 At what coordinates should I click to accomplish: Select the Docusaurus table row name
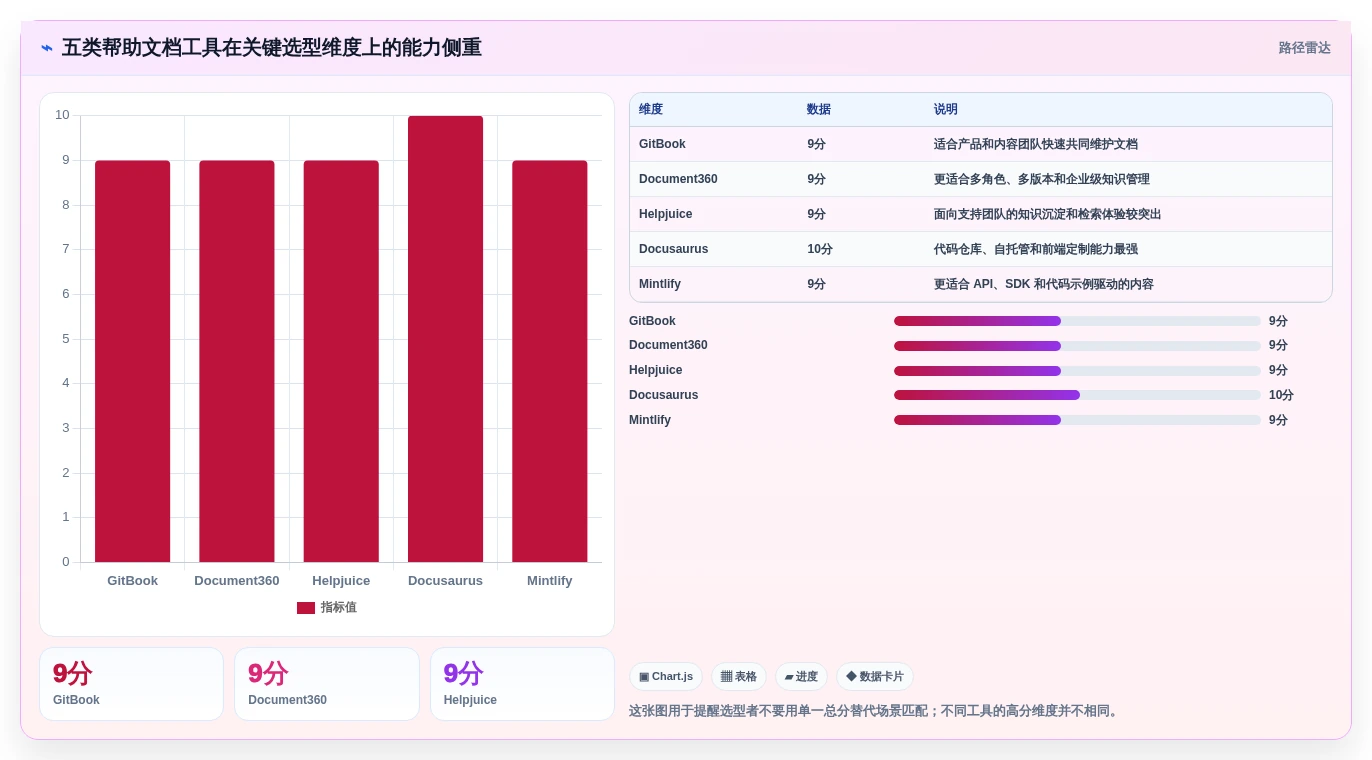(674, 249)
